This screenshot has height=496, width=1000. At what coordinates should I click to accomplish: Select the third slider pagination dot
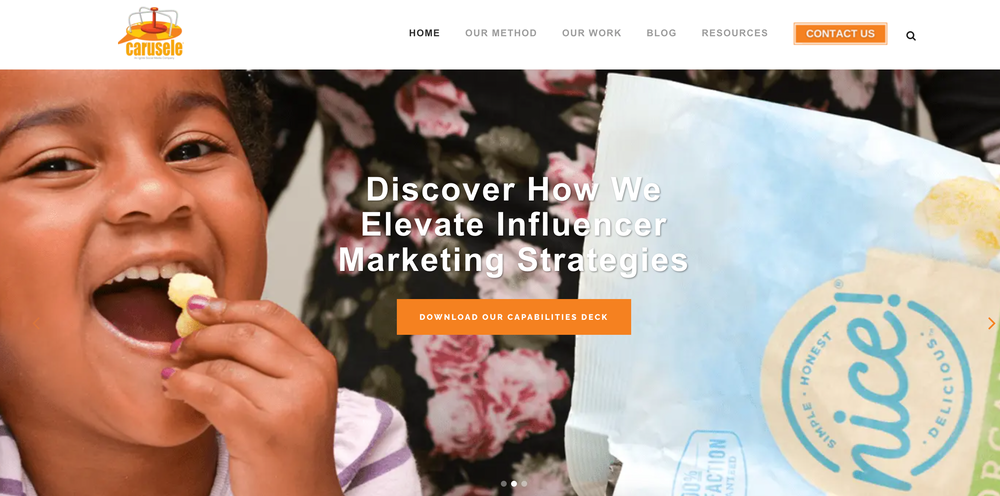pyautogui.click(x=524, y=484)
